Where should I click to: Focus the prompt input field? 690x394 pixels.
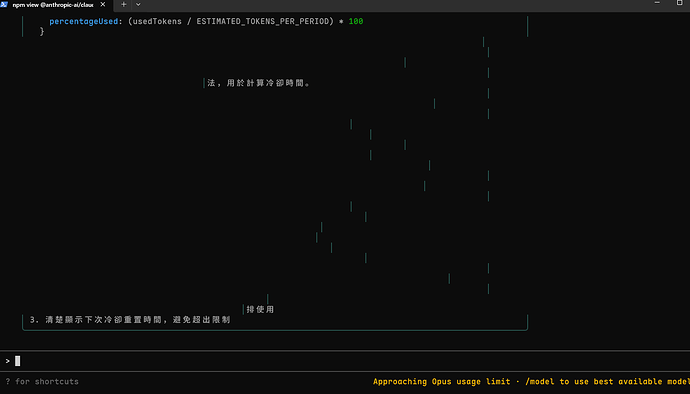point(345,361)
